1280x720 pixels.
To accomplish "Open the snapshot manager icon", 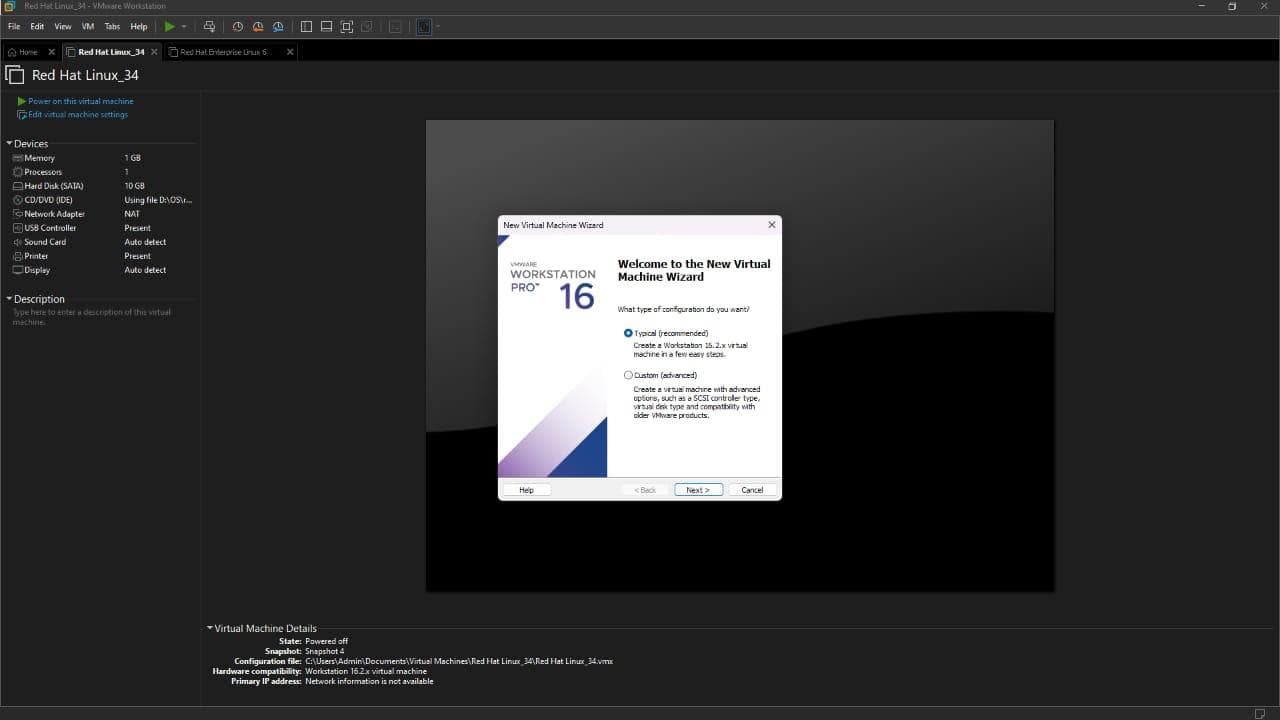I will [x=278, y=26].
